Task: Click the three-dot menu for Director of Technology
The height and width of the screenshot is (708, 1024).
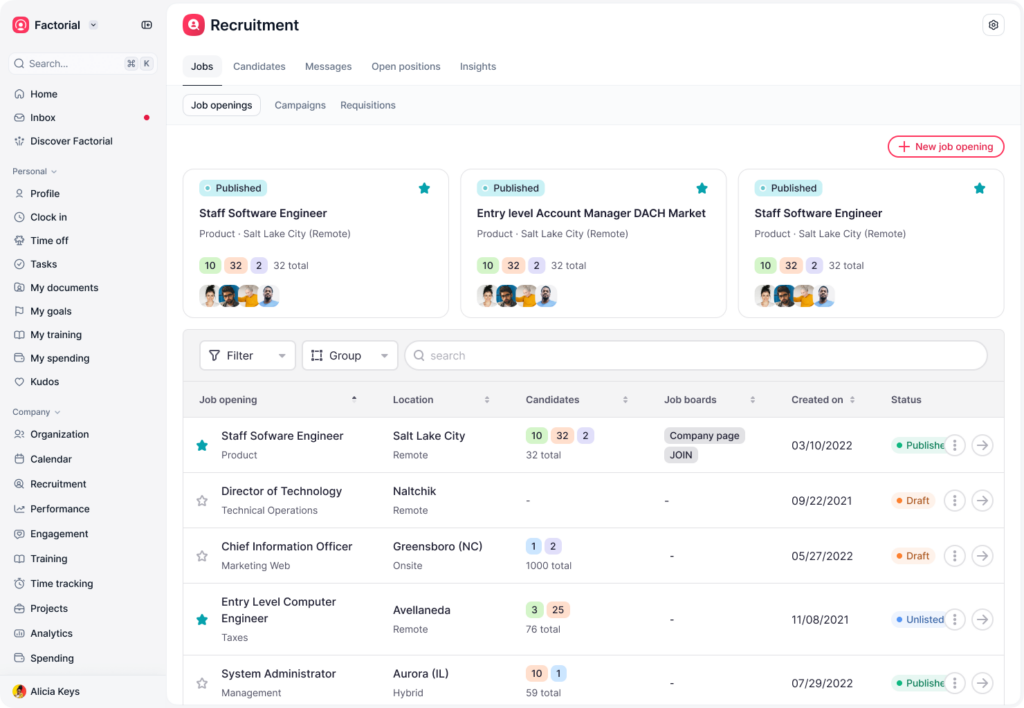Action: coord(955,501)
